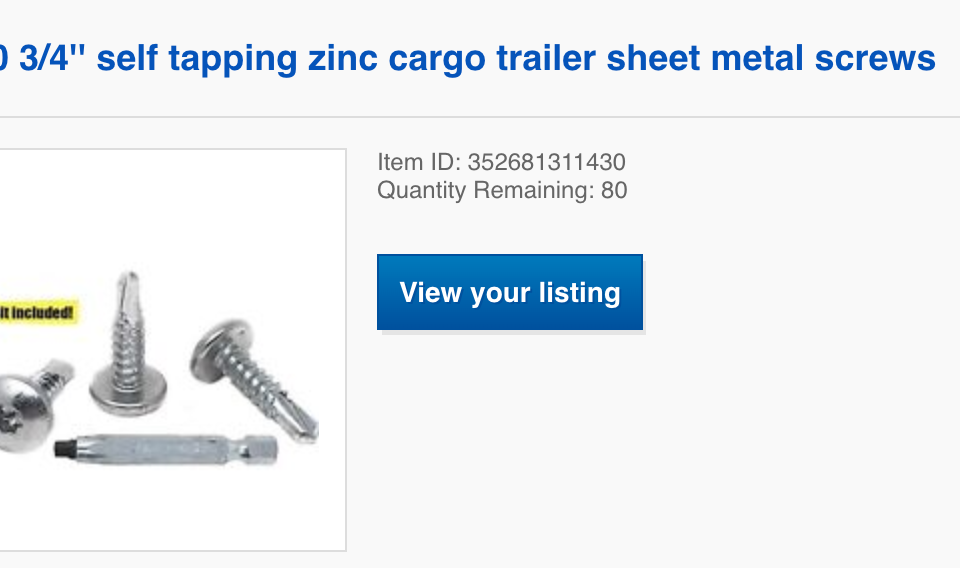The height and width of the screenshot is (568, 960).
Task: Click the Item ID number 352681311430
Action: click(x=546, y=162)
